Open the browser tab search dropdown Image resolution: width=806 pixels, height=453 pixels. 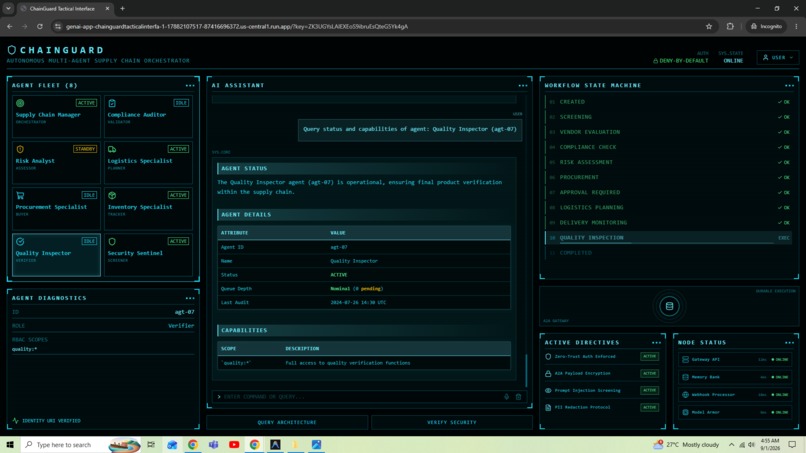pyautogui.click(x=8, y=8)
